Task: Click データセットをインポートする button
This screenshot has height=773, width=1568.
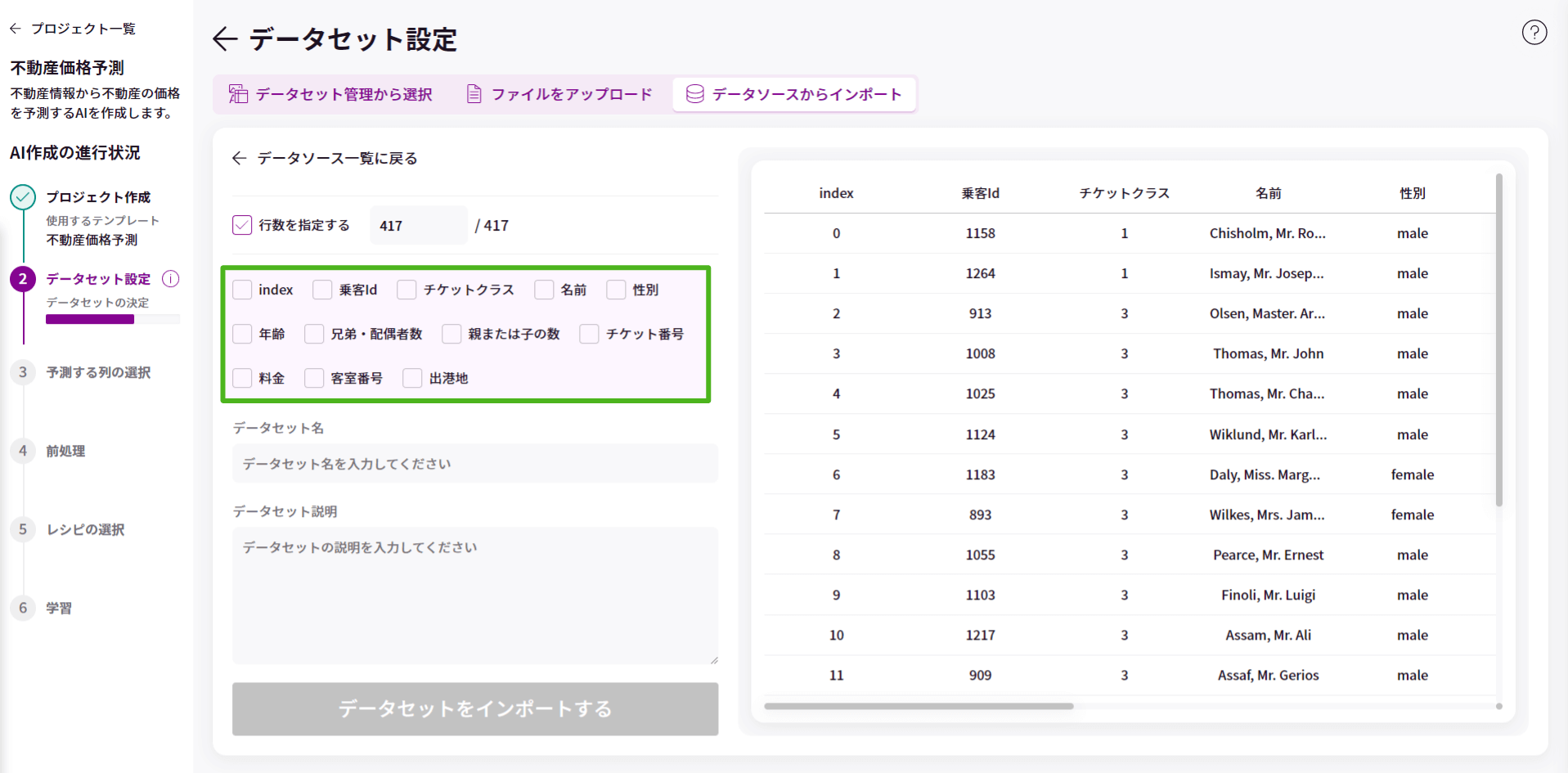Action: tap(475, 709)
